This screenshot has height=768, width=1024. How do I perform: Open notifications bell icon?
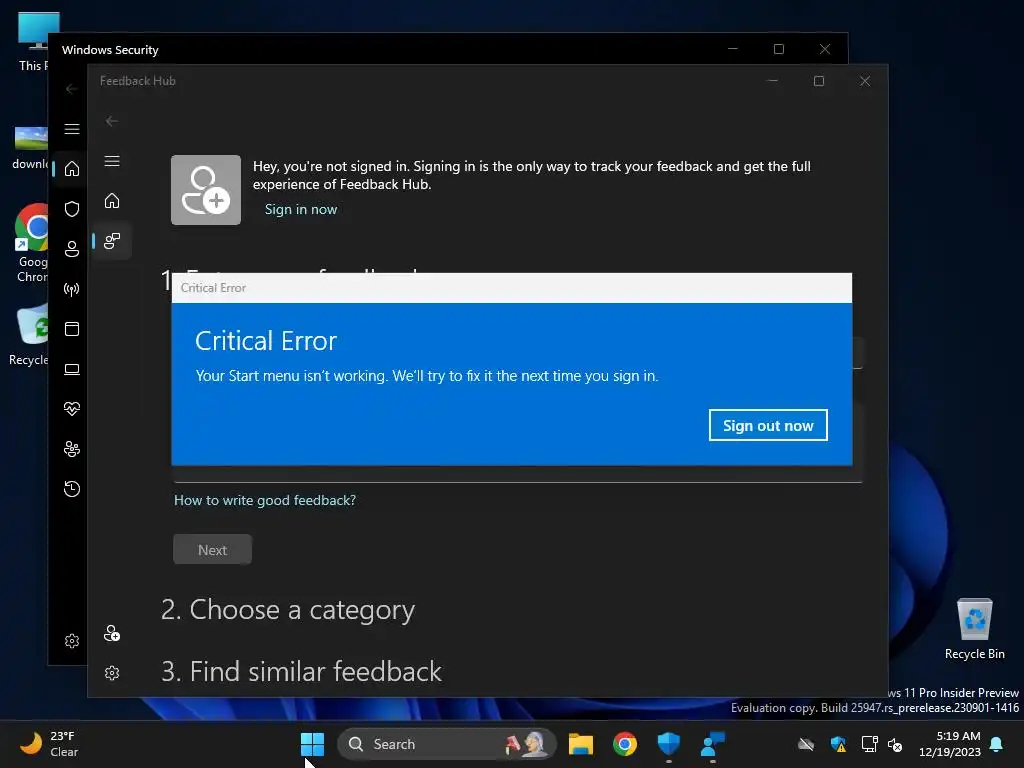997,744
